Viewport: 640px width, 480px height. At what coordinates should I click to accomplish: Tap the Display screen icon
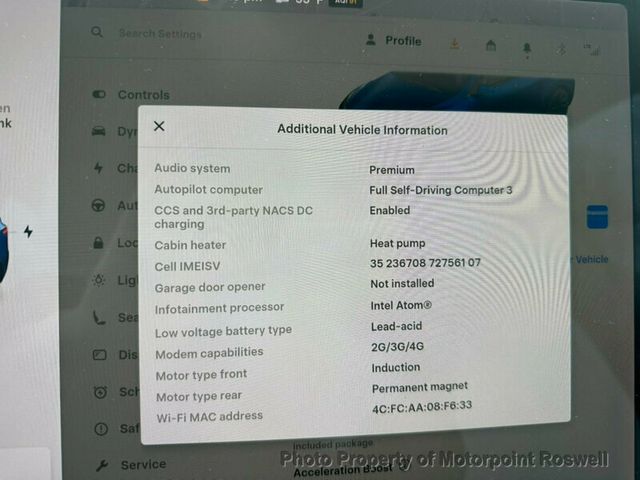click(99, 355)
